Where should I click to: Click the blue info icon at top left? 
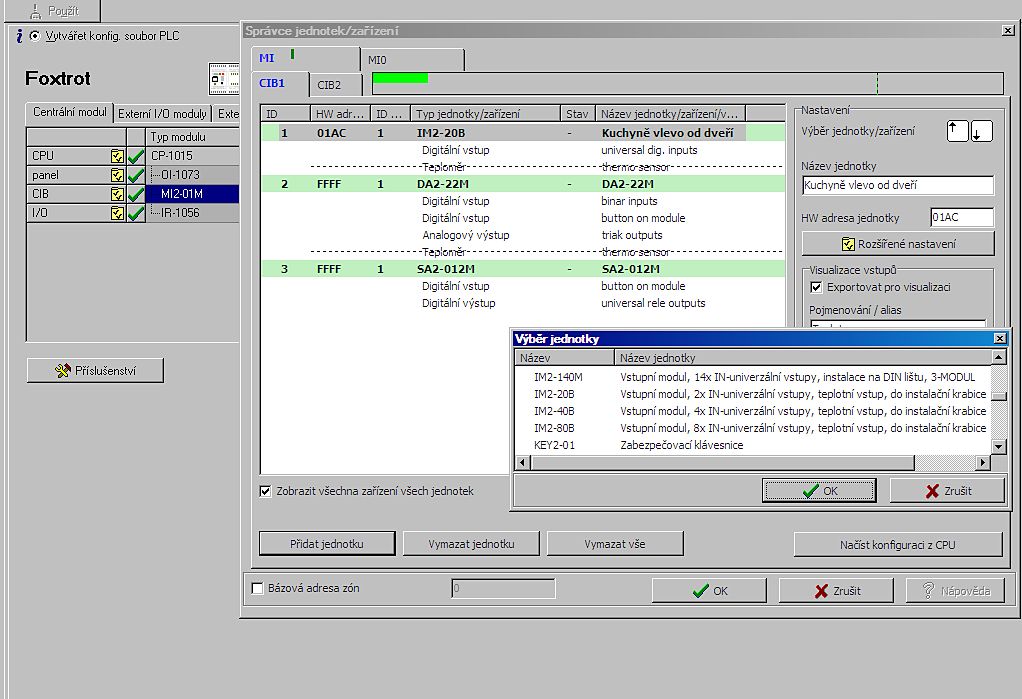click(x=19, y=36)
